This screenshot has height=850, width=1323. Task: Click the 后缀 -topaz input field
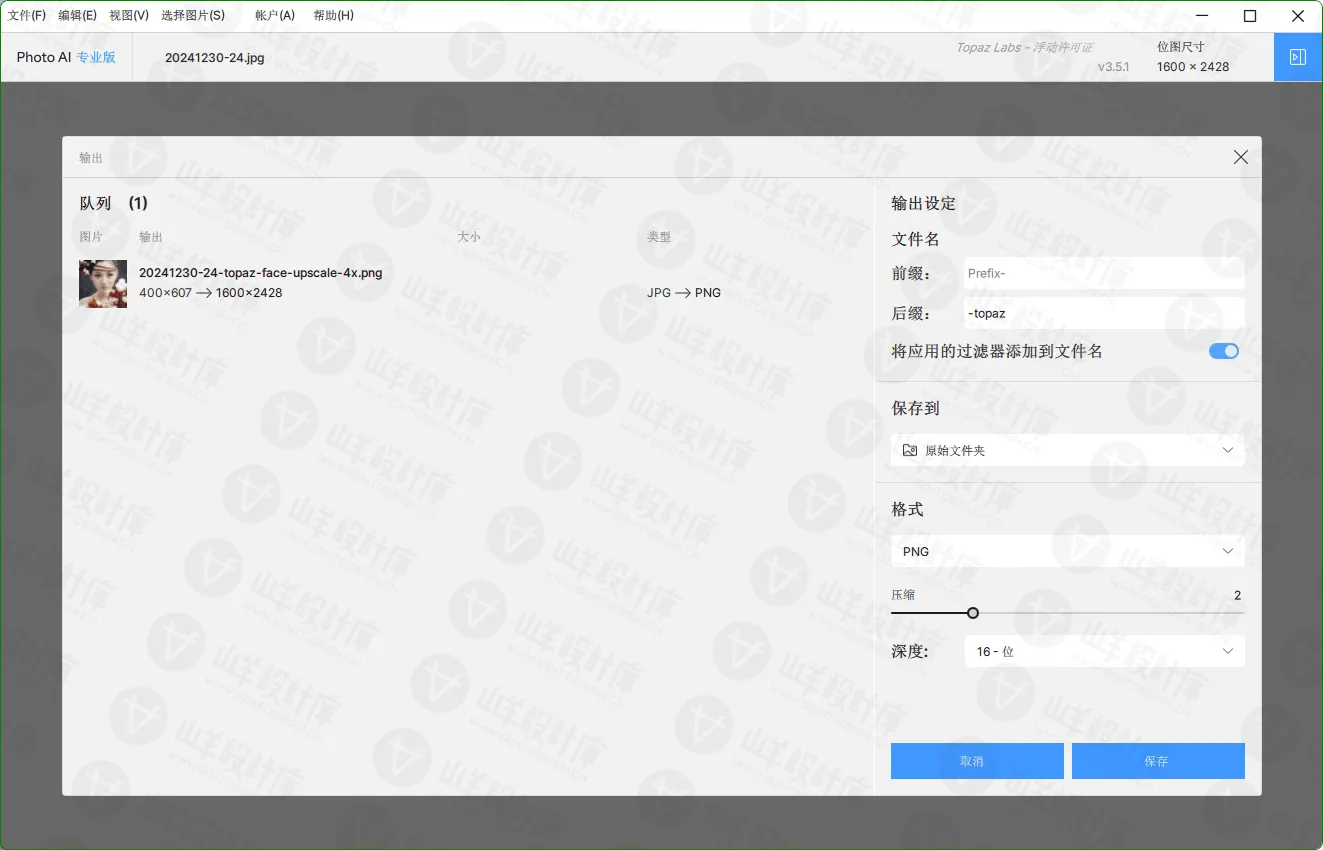click(1104, 313)
